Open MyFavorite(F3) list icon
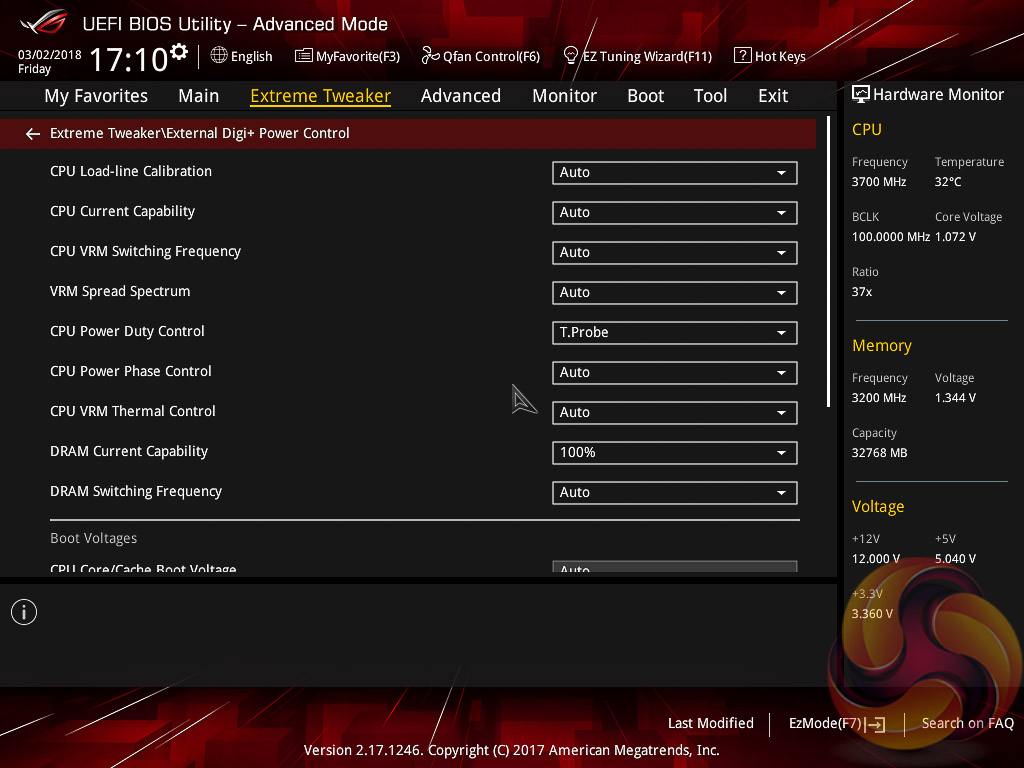 (x=304, y=56)
